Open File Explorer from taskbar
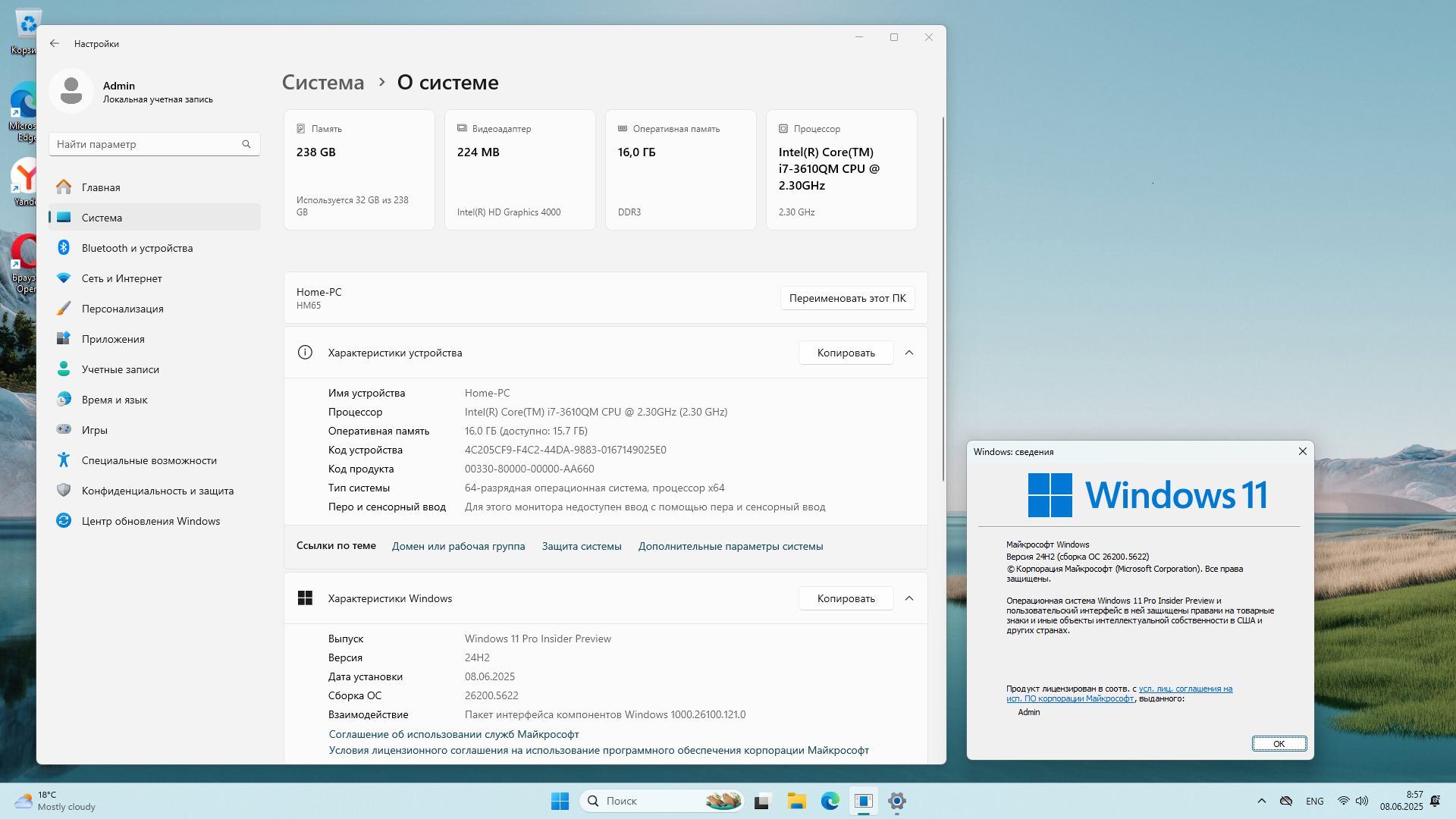1456x819 pixels. 796,801
